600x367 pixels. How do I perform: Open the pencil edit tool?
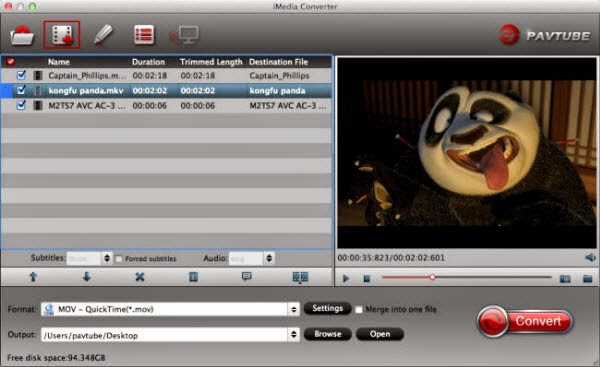103,35
